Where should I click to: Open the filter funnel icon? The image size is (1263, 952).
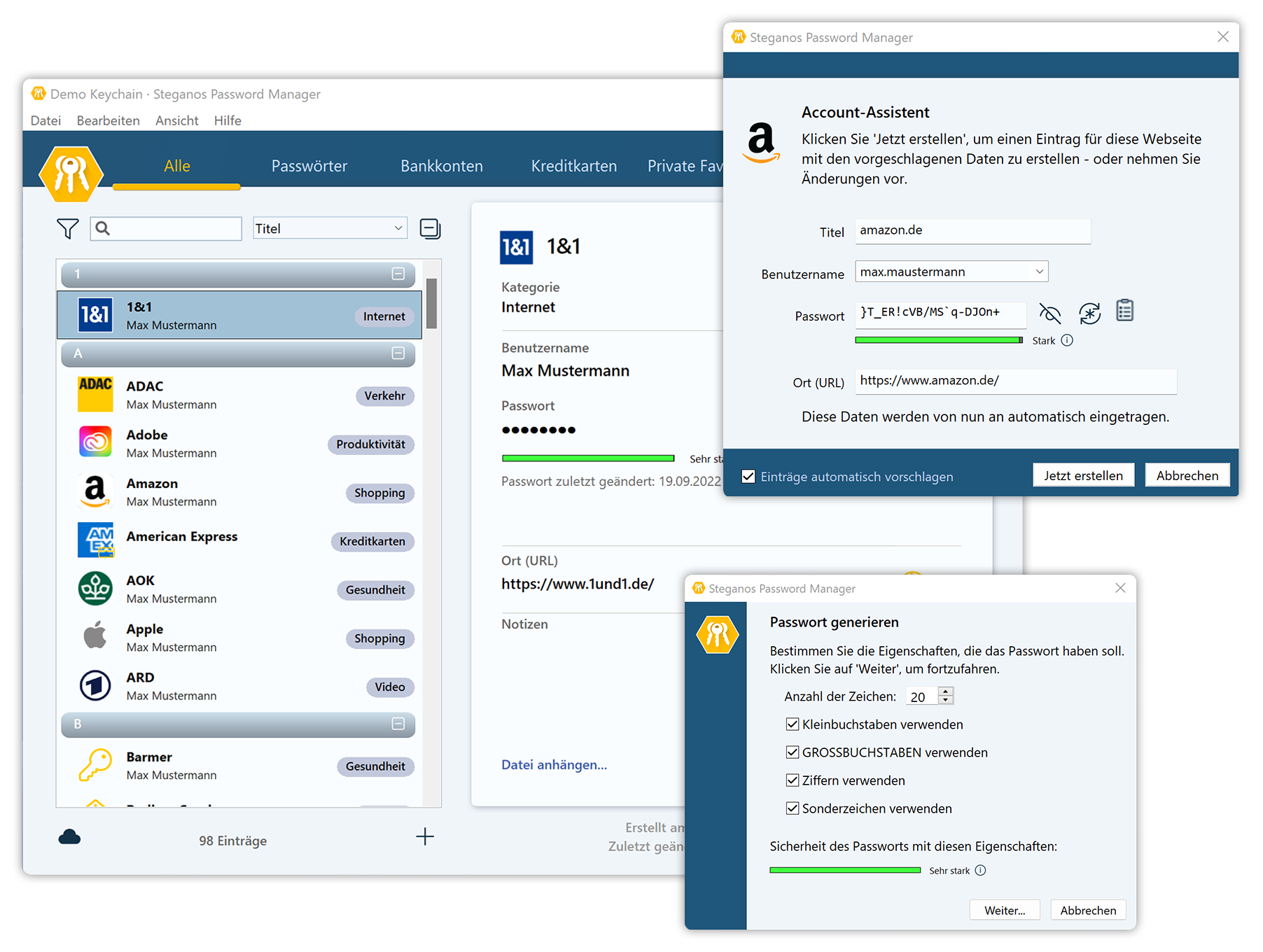tap(67, 228)
